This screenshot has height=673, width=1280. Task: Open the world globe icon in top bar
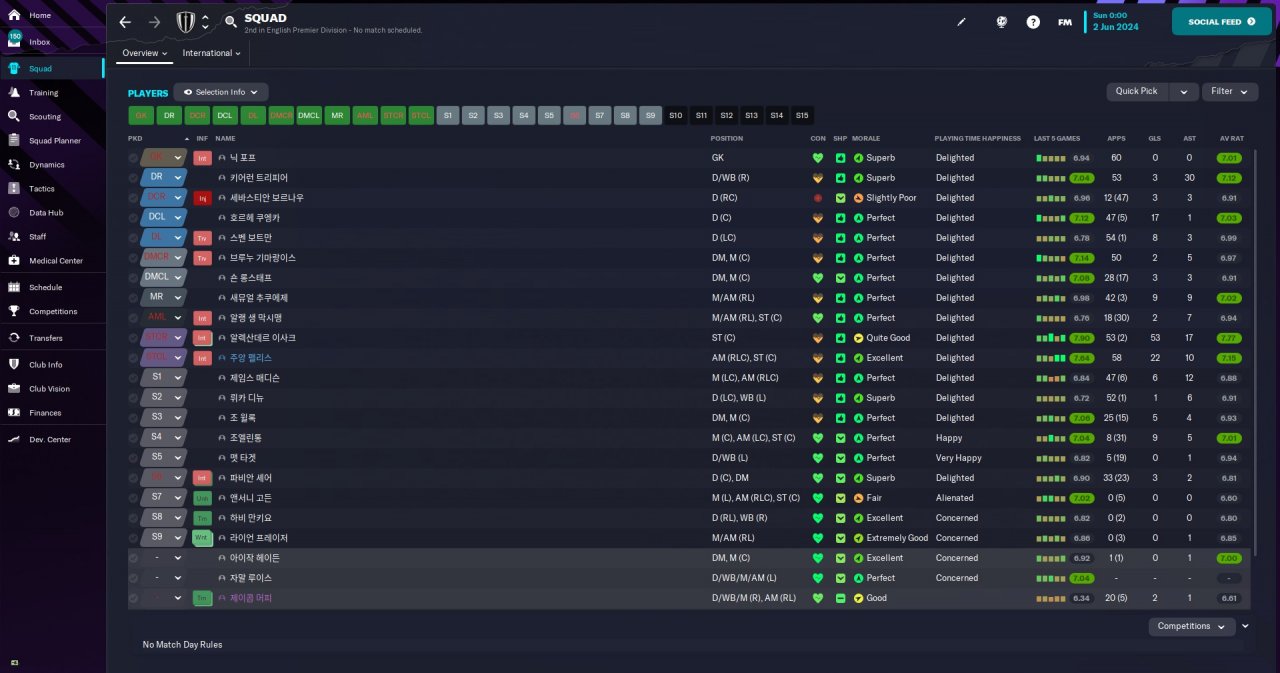pos(1001,22)
